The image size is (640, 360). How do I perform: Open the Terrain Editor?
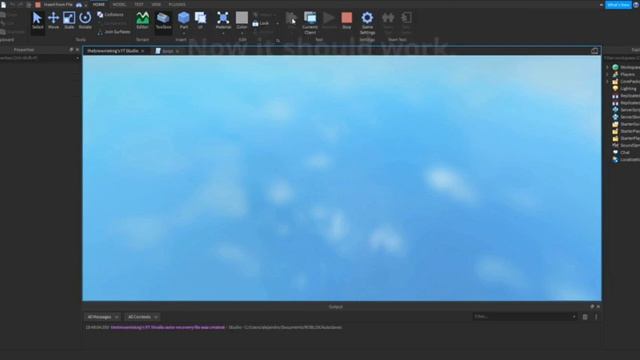[142, 20]
